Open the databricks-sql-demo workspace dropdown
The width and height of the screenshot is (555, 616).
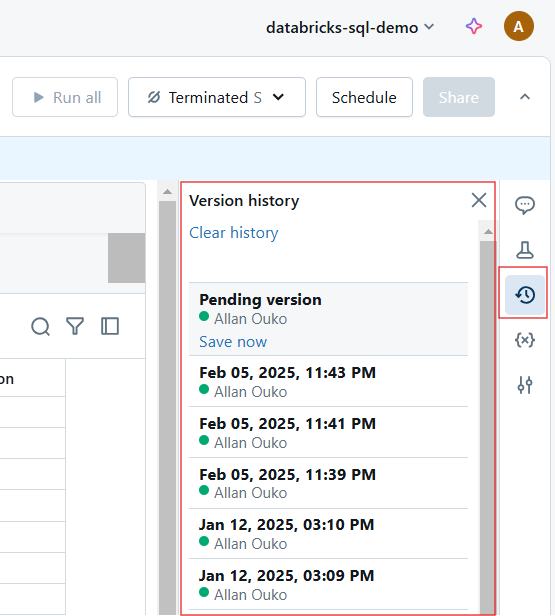(350, 28)
